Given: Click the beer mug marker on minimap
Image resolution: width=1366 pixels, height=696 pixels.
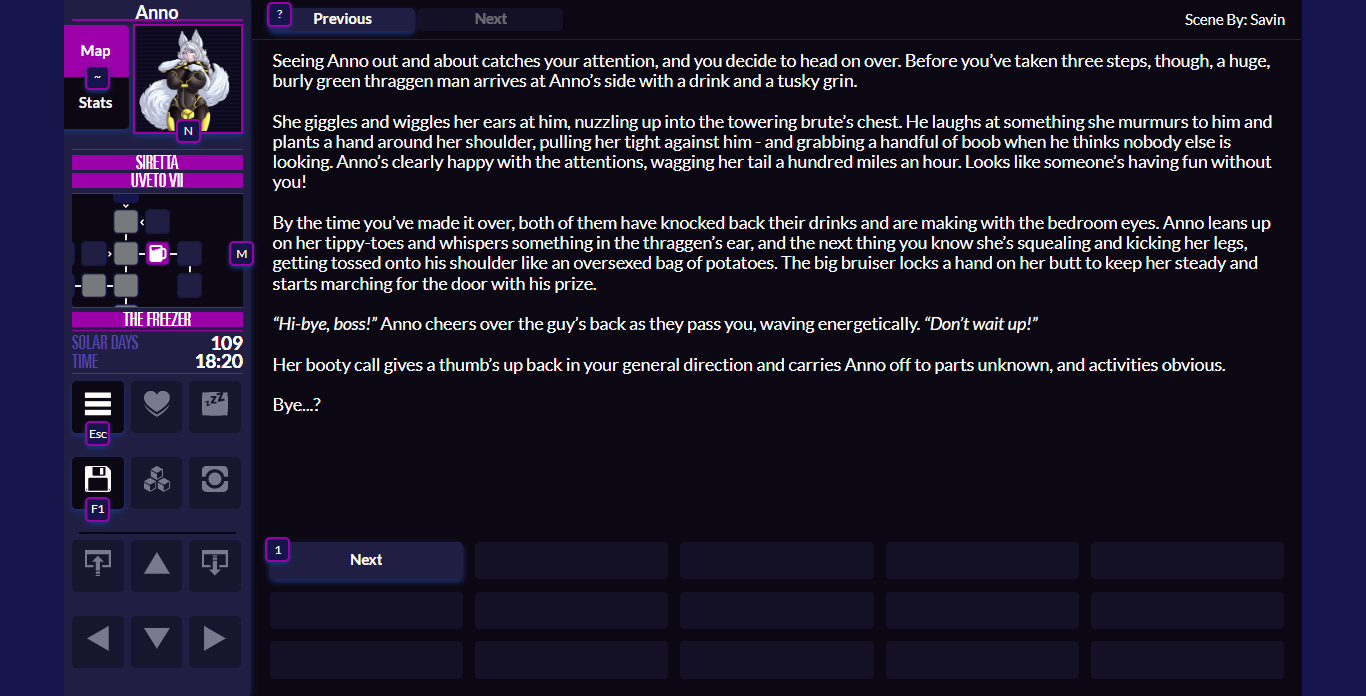Looking at the screenshot, I should click(157, 253).
